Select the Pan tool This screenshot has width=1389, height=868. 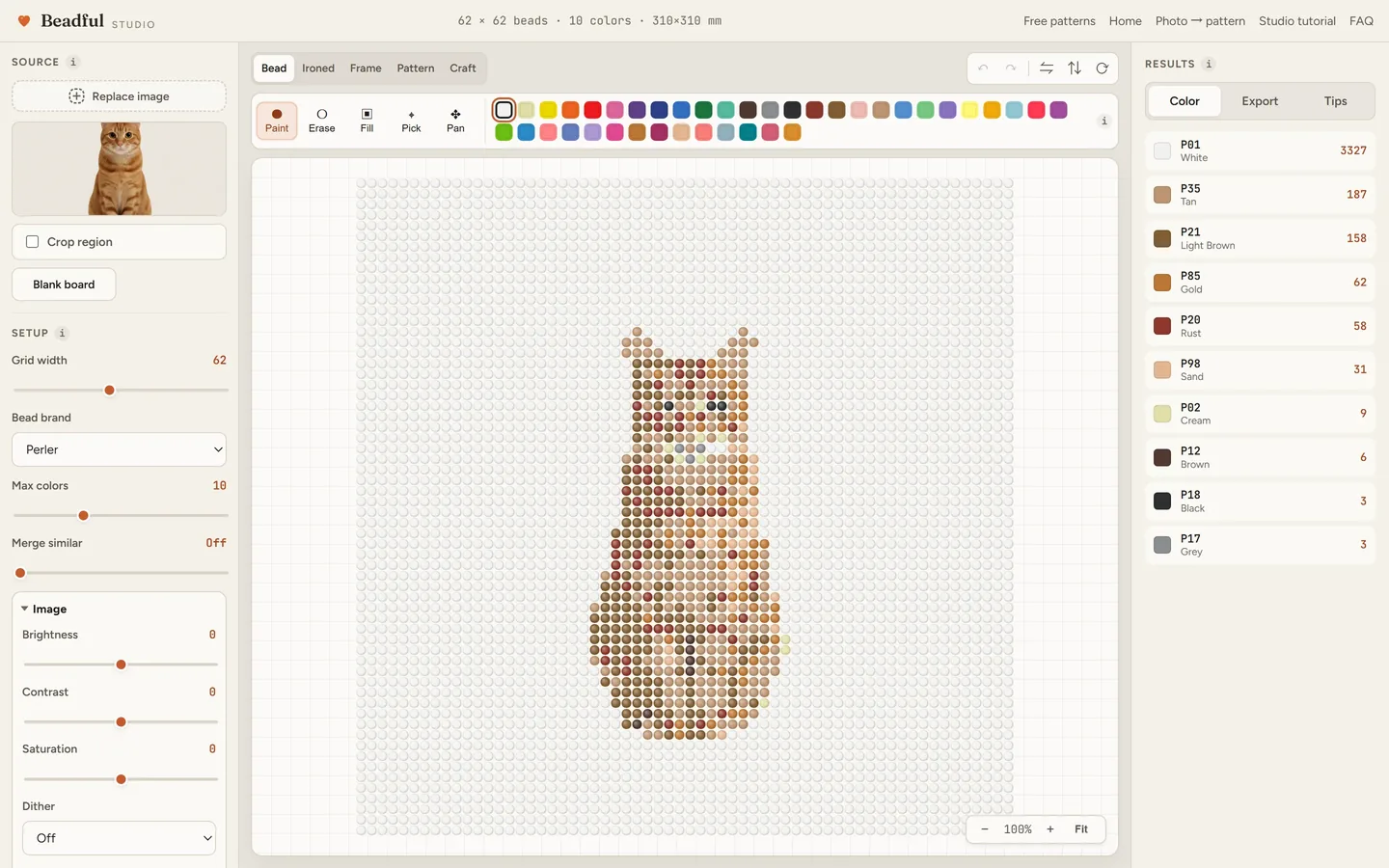(455, 121)
